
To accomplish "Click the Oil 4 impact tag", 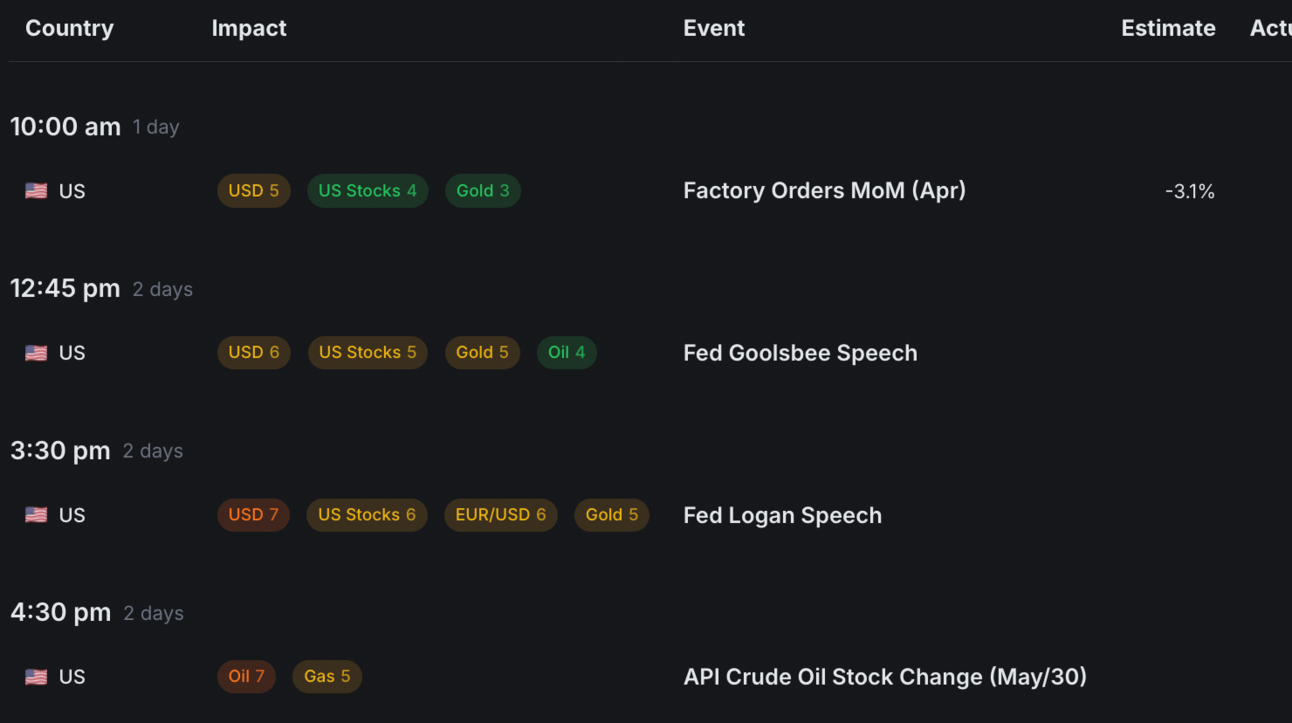I will 566,353.
